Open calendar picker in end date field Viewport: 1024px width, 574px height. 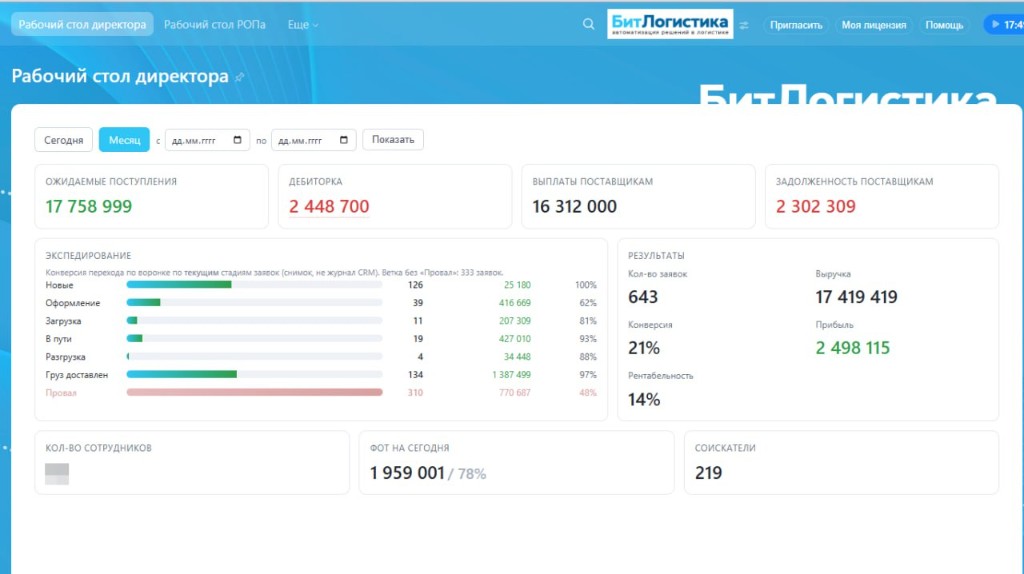344,140
